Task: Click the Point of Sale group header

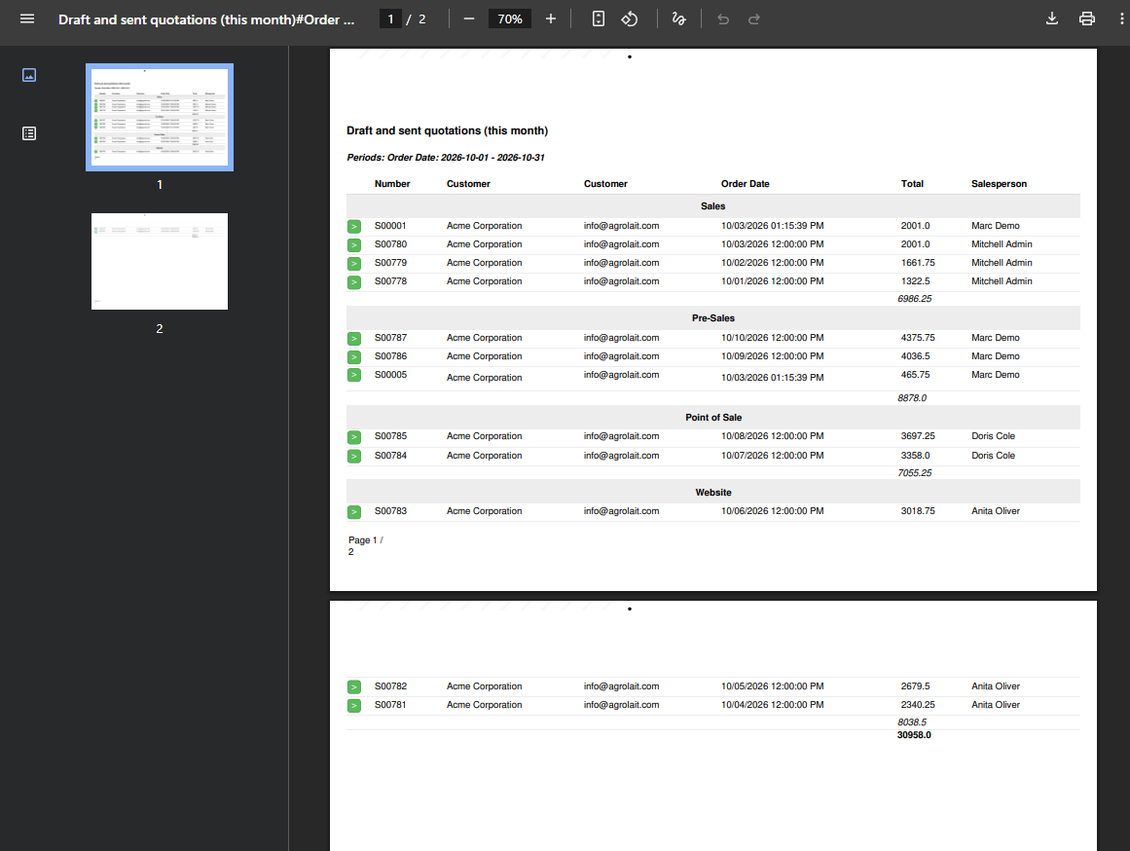Action: click(x=713, y=417)
